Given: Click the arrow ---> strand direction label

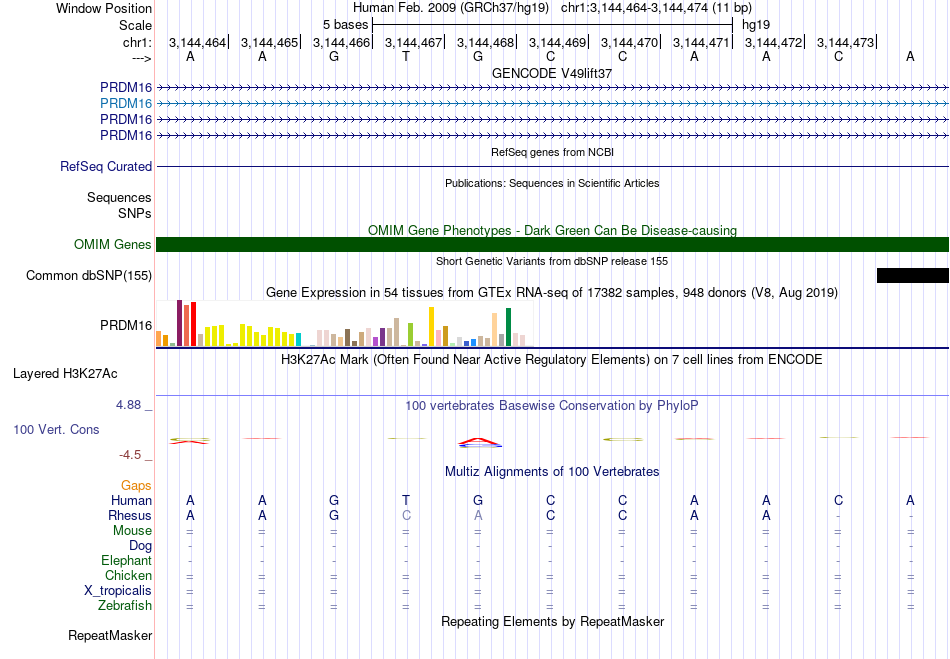Looking at the screenshot, I should click(142, 58).
